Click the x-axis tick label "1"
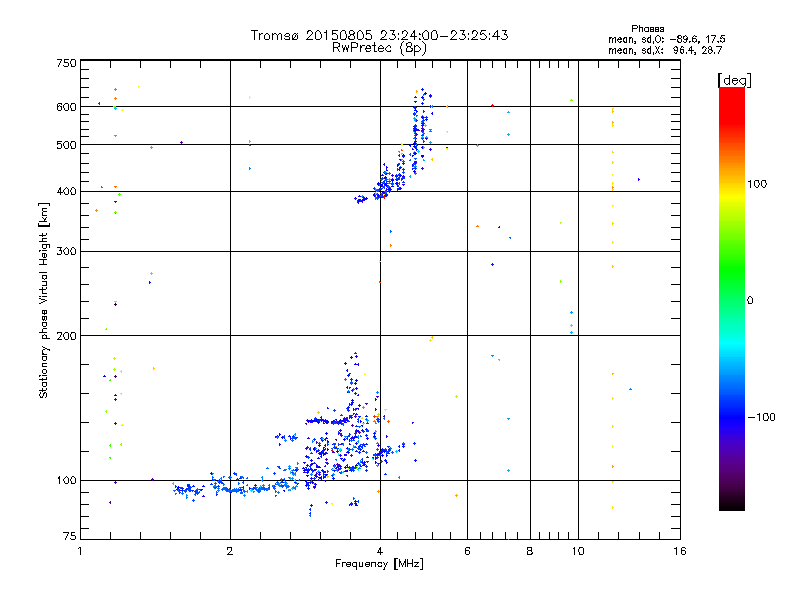 click(x=80, y=551)
